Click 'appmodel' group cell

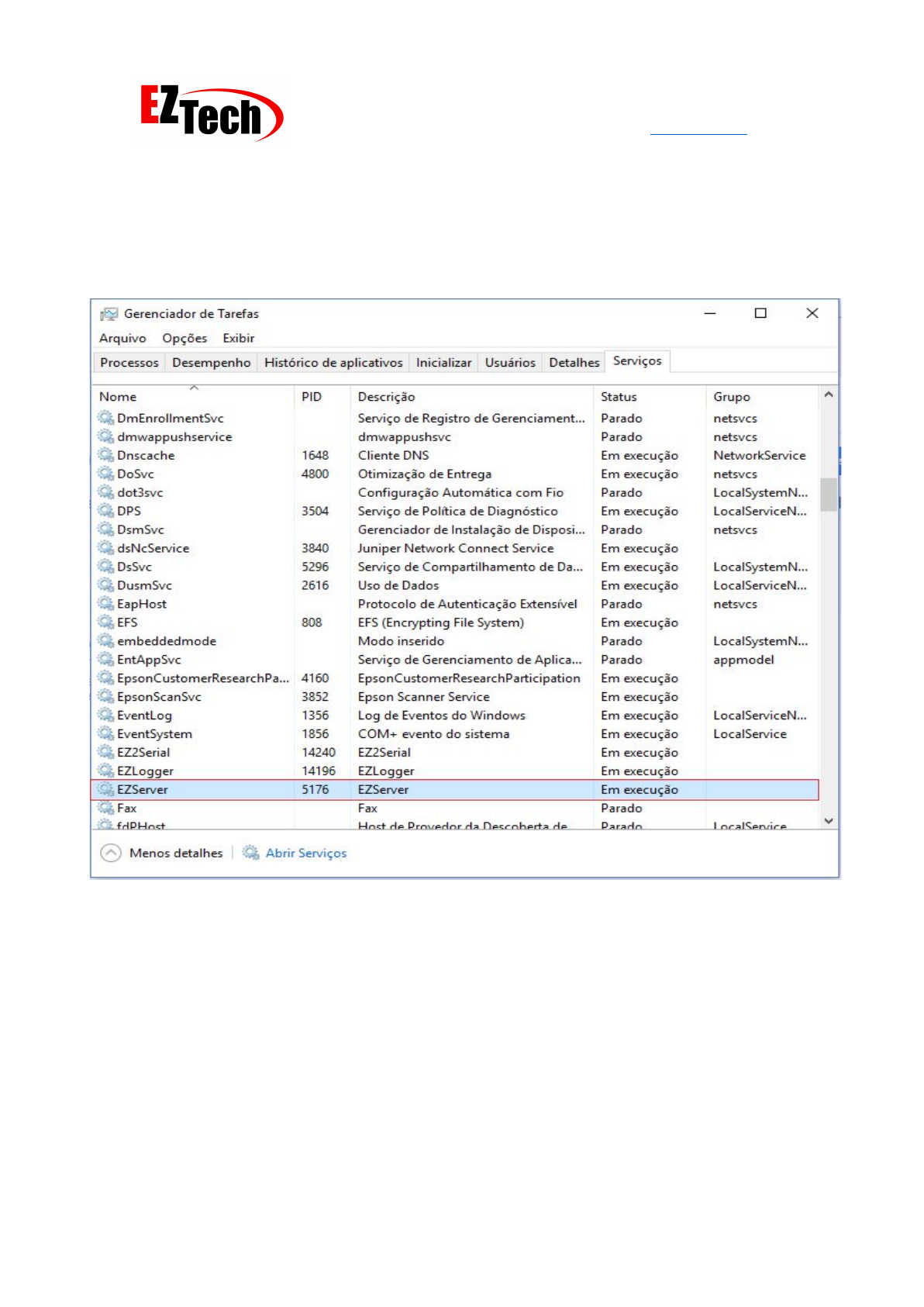coord(743,660)
